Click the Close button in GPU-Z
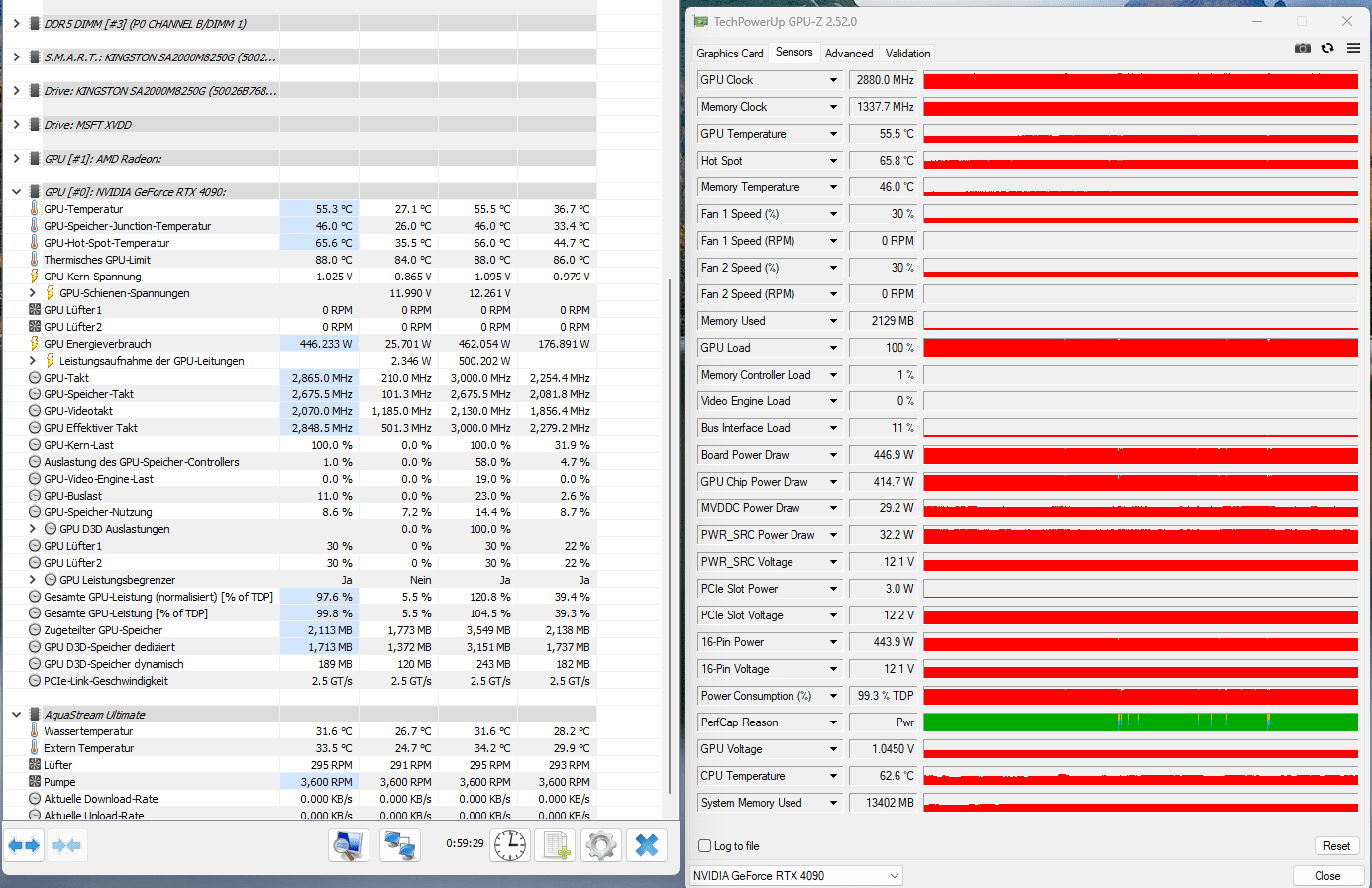The width and height of the screenshot is (1372, 888). tap(1327, 876)
